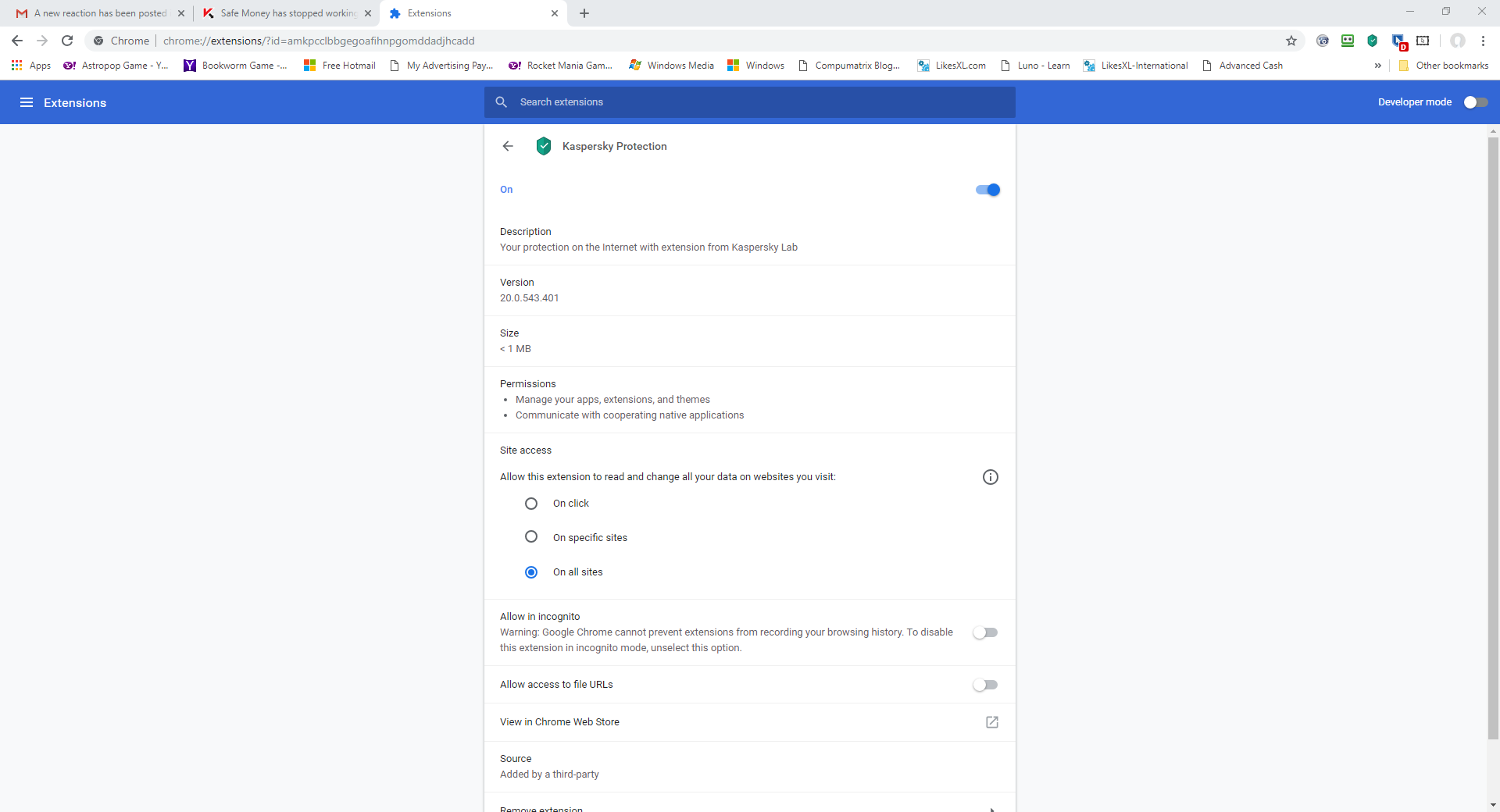Open the Extensions hamburger menu
Screen dimensions: 1500x812
(27, 102)
